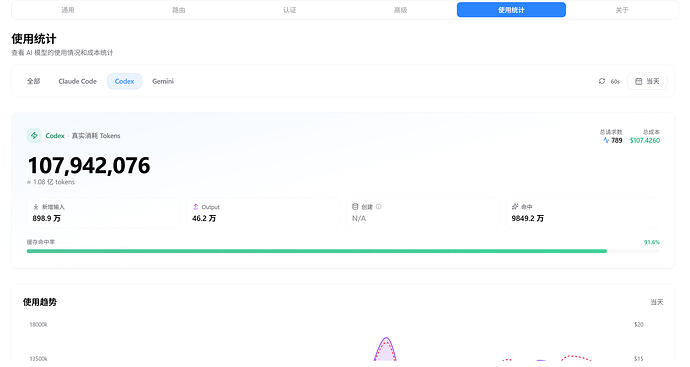Screen dimensions: 690x367
Task: Go to the 认证 tab
Action: (290, 10)
